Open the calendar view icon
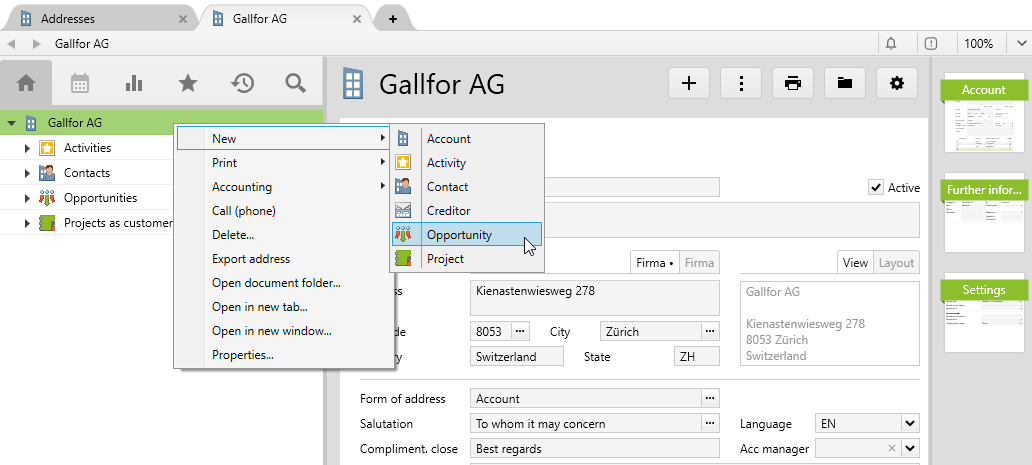The height and width of the screenshot is (465, 1032). pyautogui.click(x=80, y=83)
